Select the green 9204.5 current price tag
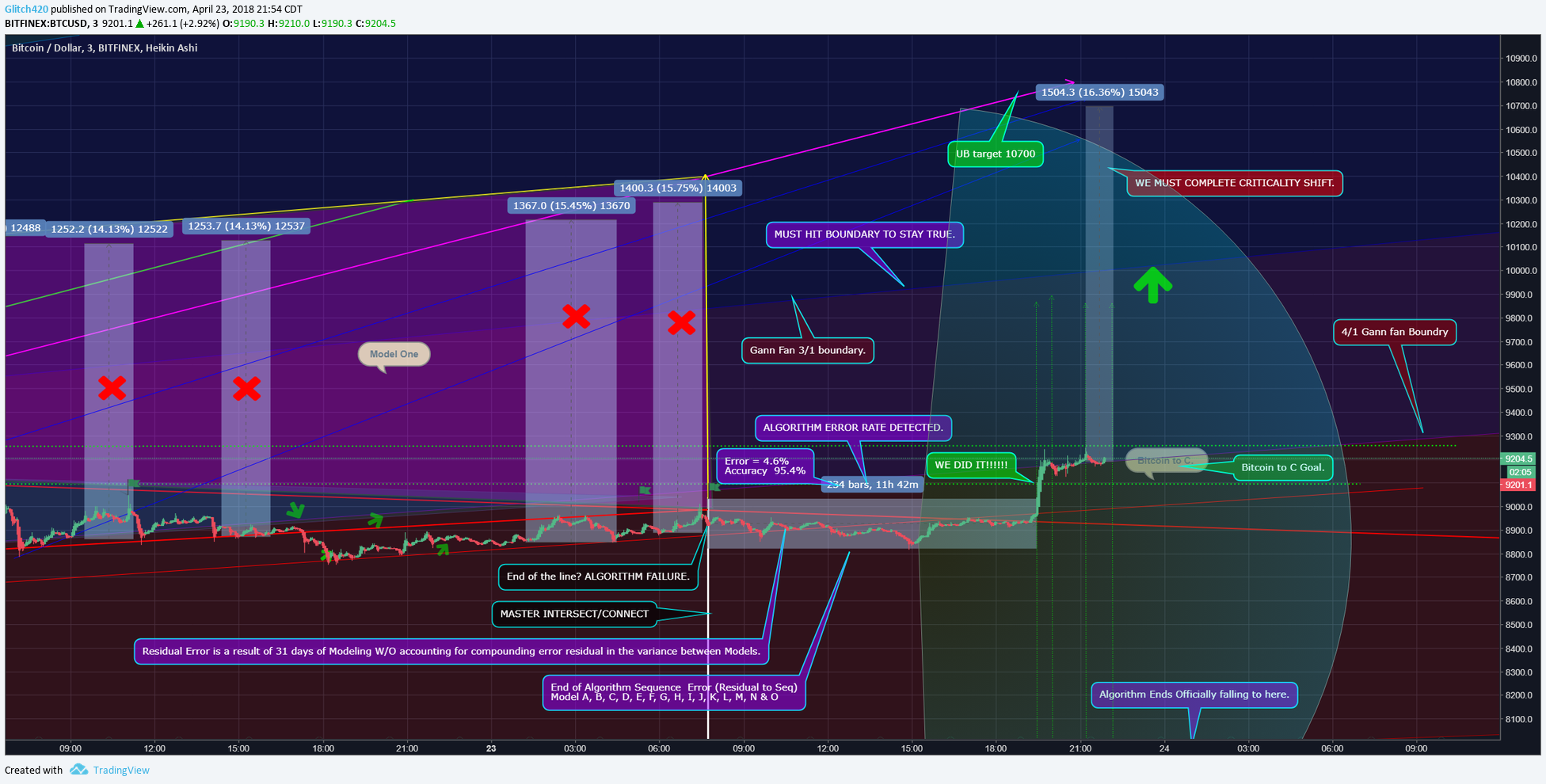1546x784 pixels. [x=1518, y=459]
